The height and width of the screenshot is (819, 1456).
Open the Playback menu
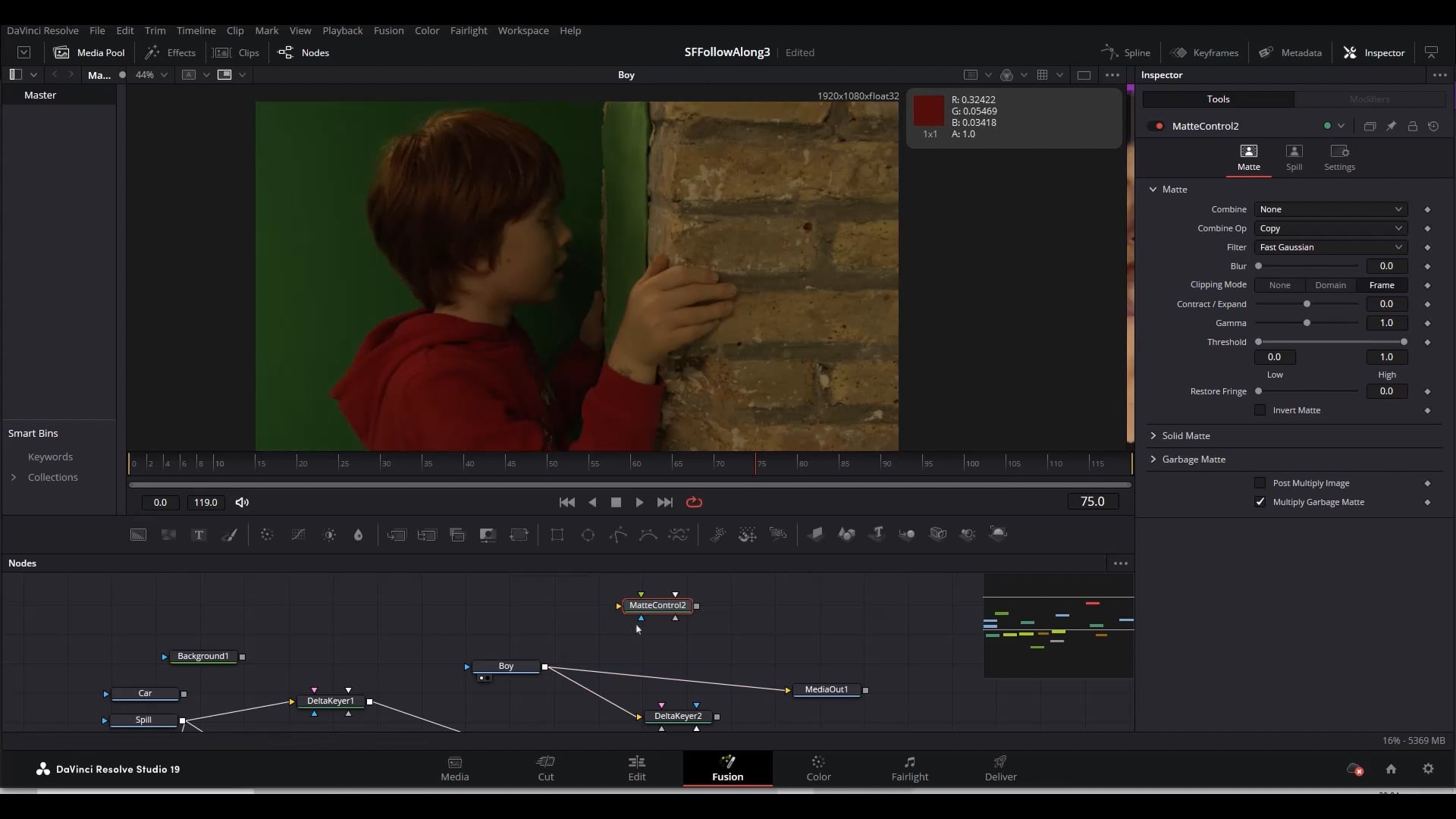coord(343,30)
